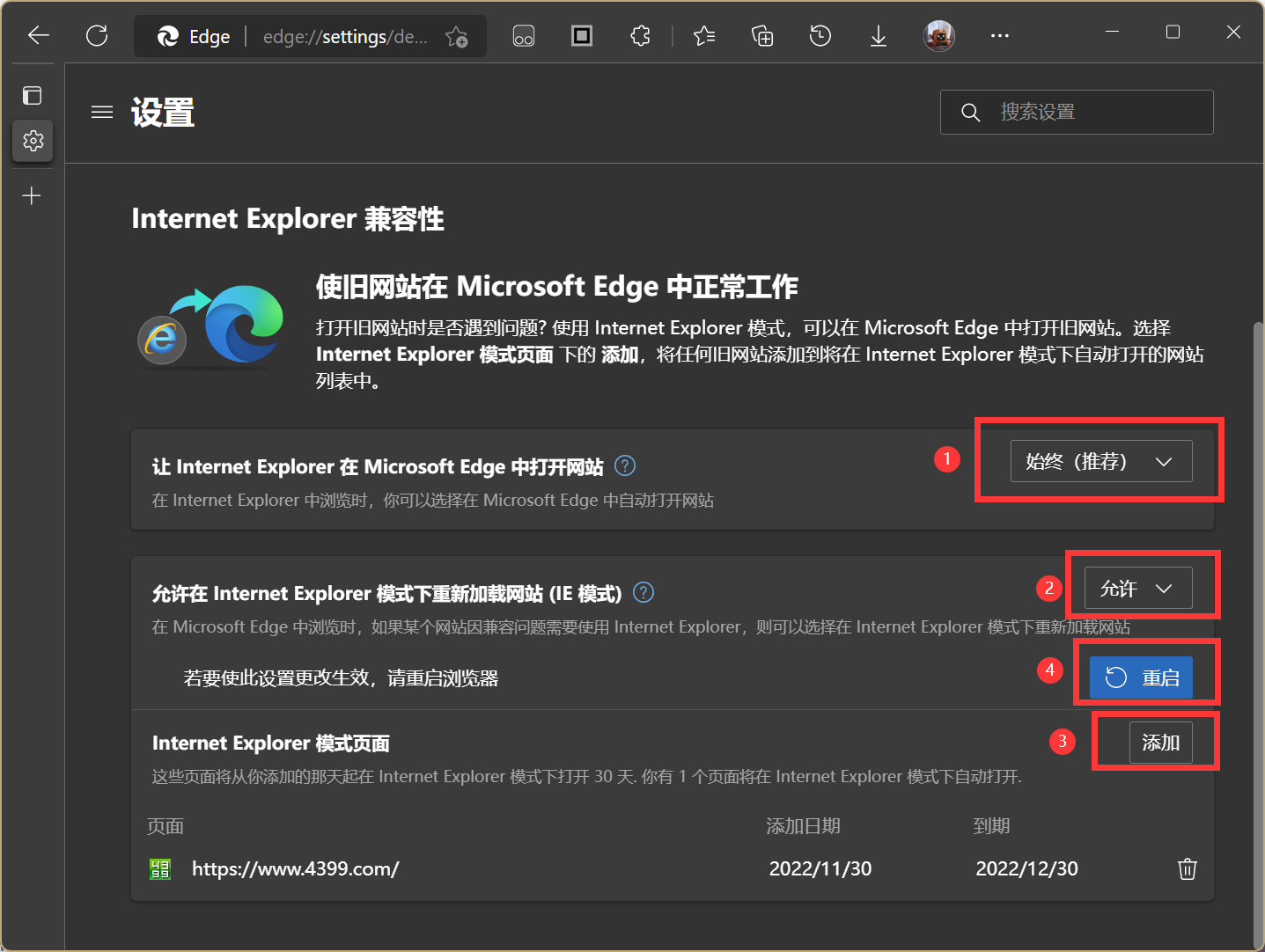Click the 到期 column header

[x=991, y=826]
